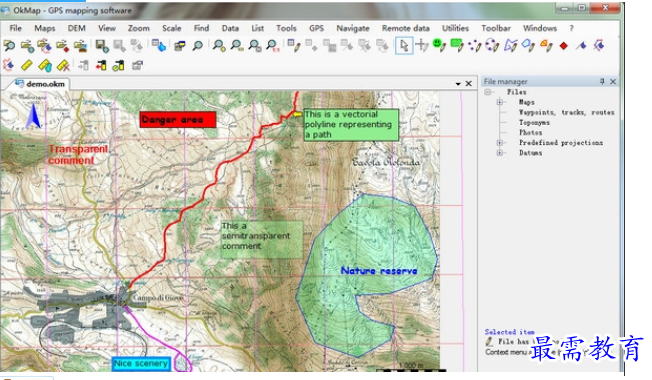This screenshot has width=652, height=380.
Task: Expand the Datums tree node
Action: [x=499, y=153]
